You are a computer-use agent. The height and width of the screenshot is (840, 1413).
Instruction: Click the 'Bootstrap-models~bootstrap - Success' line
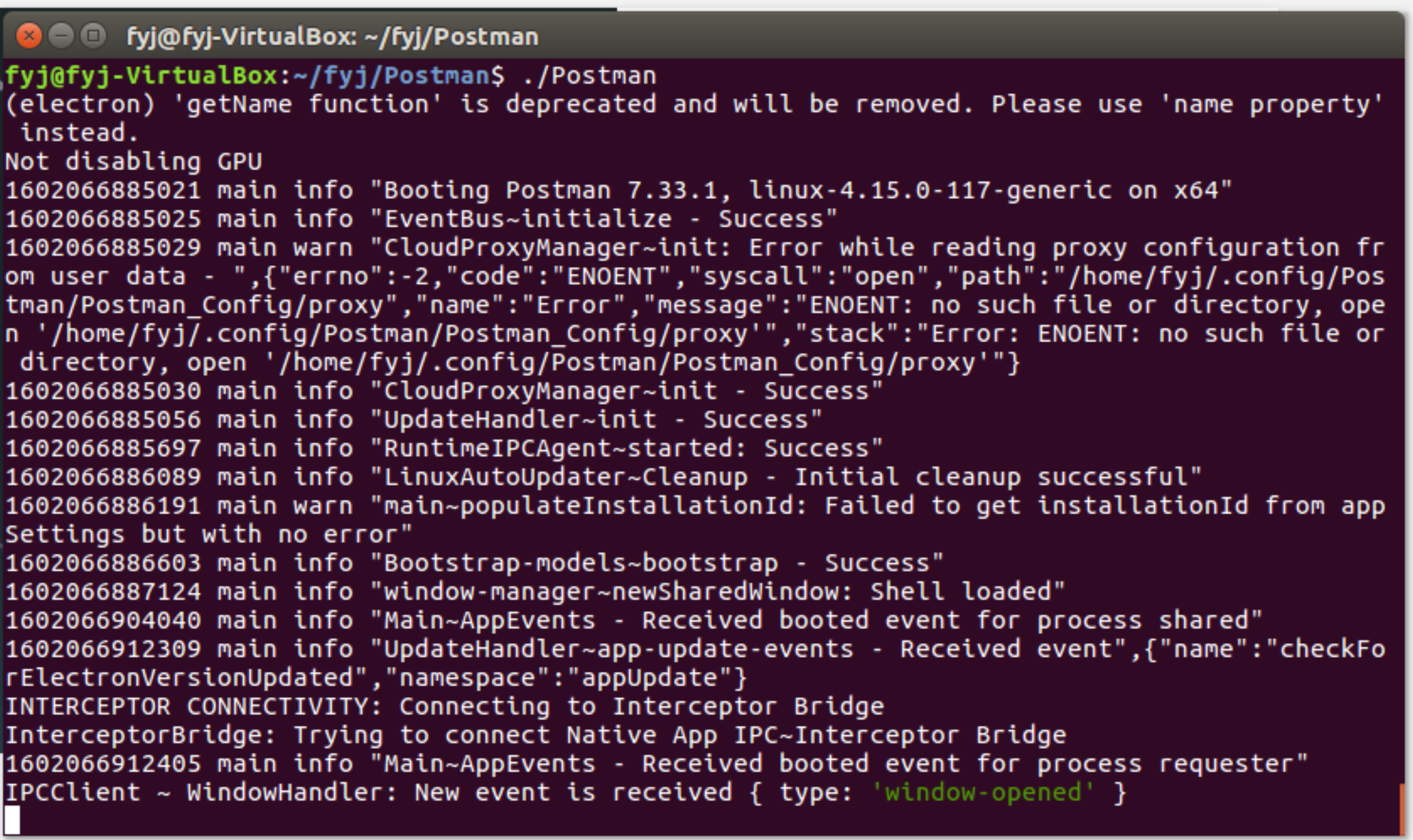point(474,563)
